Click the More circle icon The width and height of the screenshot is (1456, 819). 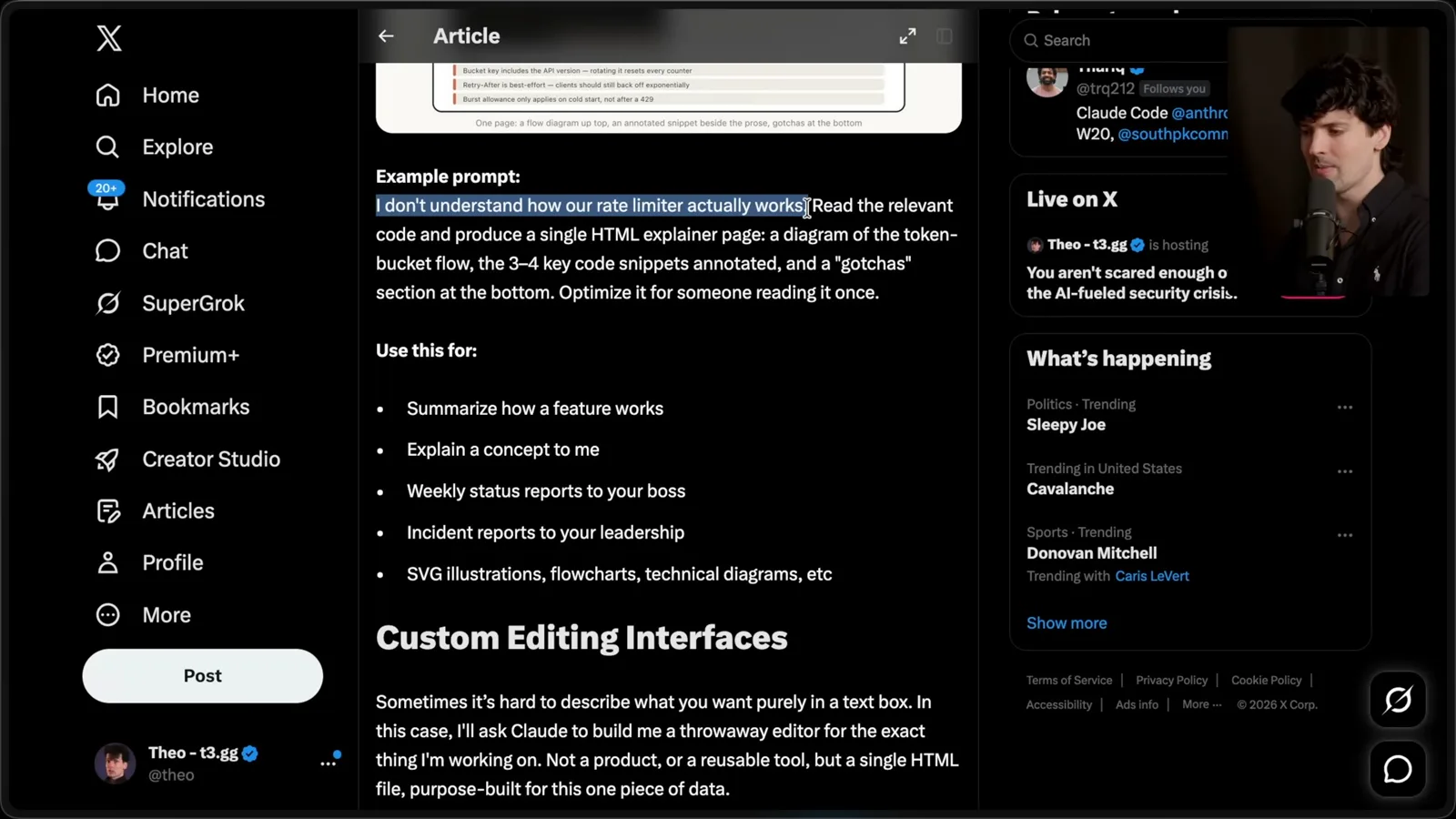click(107, 615)
